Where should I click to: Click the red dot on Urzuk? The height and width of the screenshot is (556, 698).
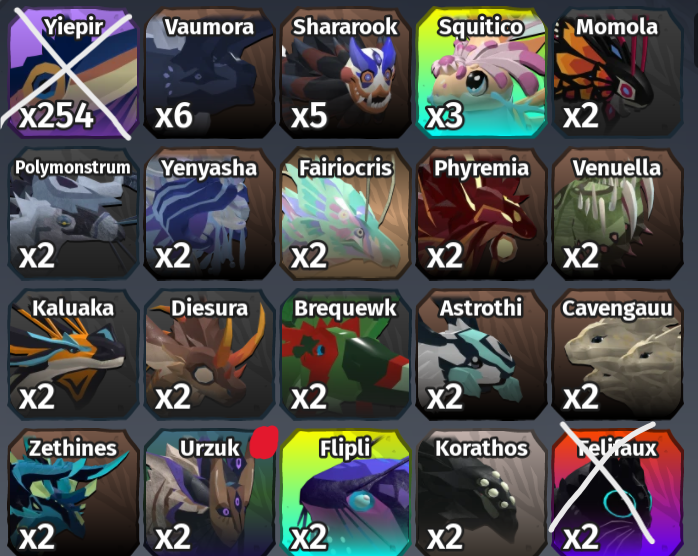pos(264,442)
